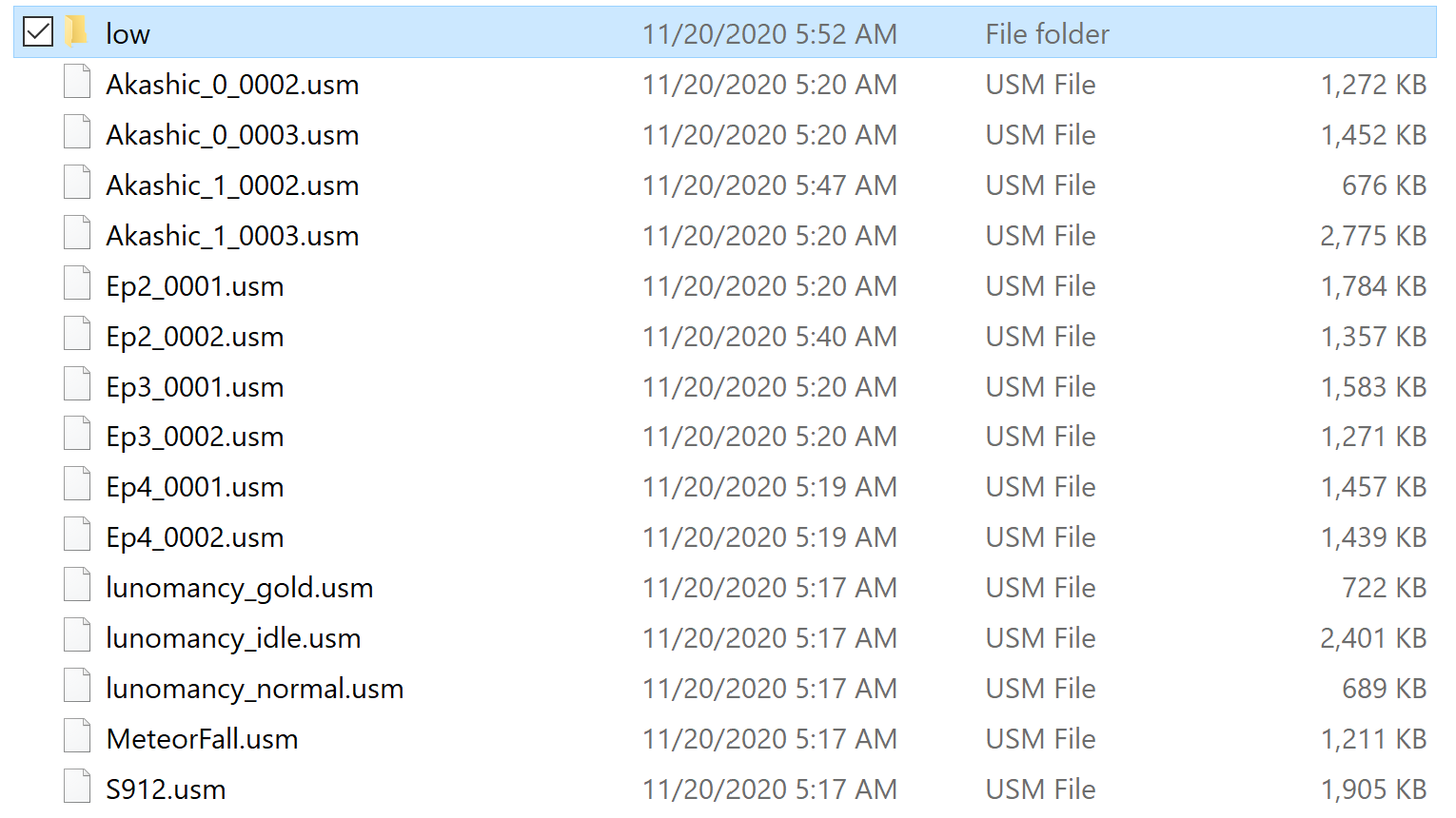Click file icon of Akashic_1_0003.usm

77,234
